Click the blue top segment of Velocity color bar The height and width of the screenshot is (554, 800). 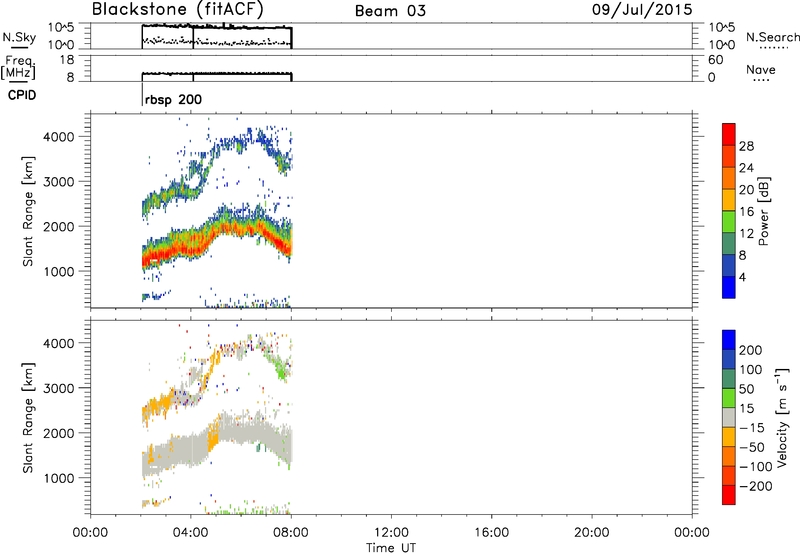729,340
